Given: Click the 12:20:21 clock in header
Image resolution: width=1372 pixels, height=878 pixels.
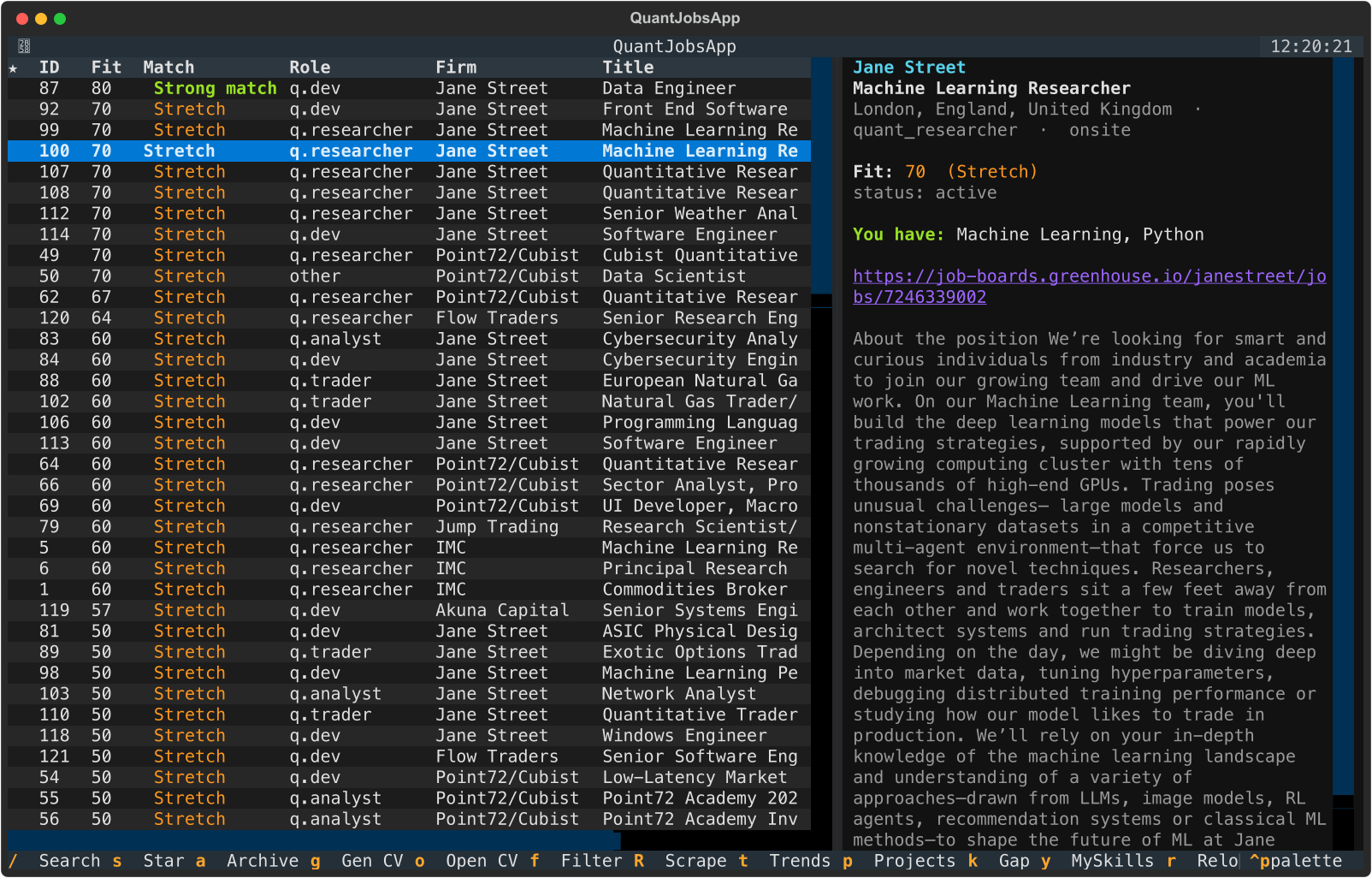Looking at the screenshot, I should pyautogui.click(x=1311, y=46).
